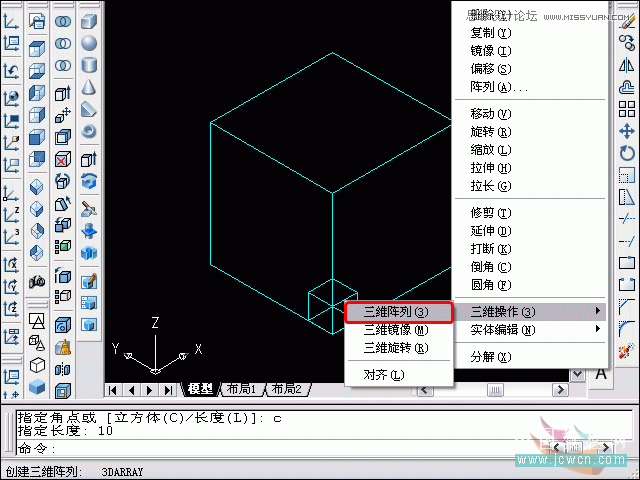Click the Rotate Faces icon
The image size is (640, 480).
coord(62,181)
